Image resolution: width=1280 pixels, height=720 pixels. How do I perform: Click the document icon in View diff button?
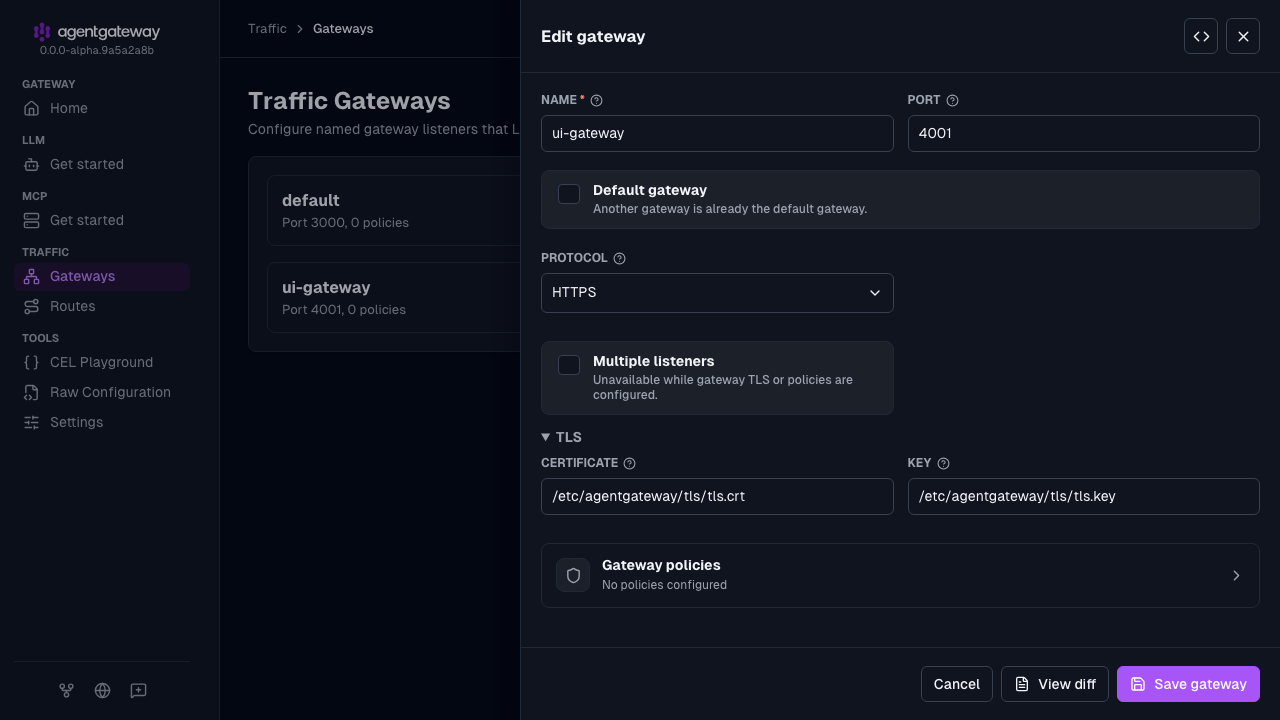[x=1022, y=684]
